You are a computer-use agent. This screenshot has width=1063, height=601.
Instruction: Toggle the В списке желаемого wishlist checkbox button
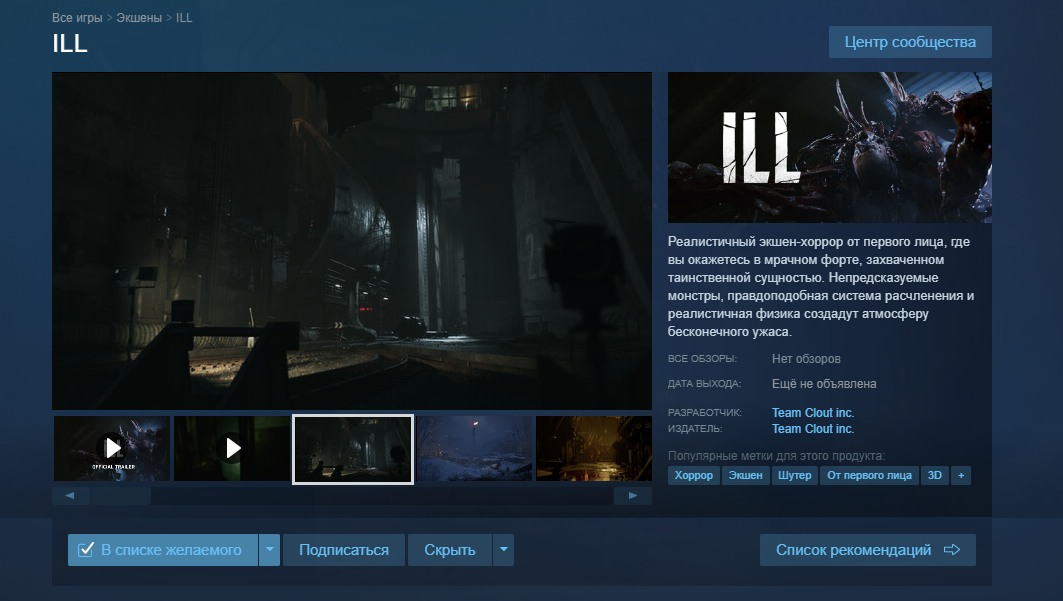tap(163, 550)
